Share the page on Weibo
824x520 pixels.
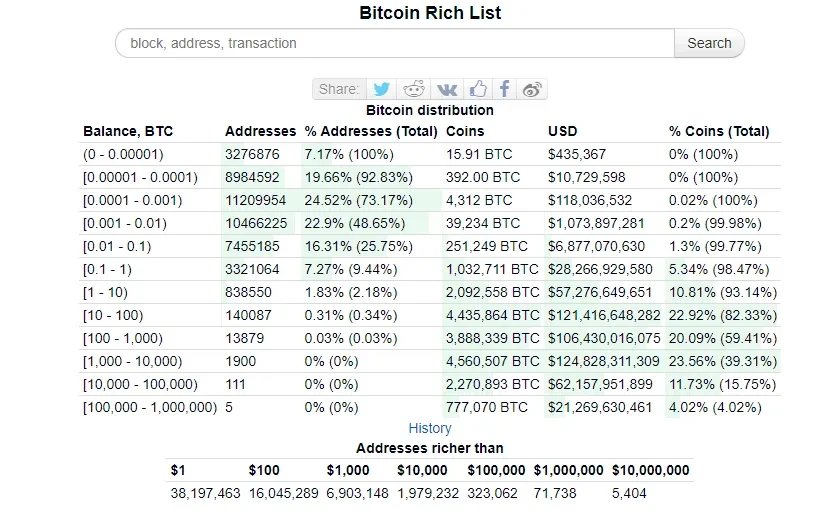tap(532, 89)
